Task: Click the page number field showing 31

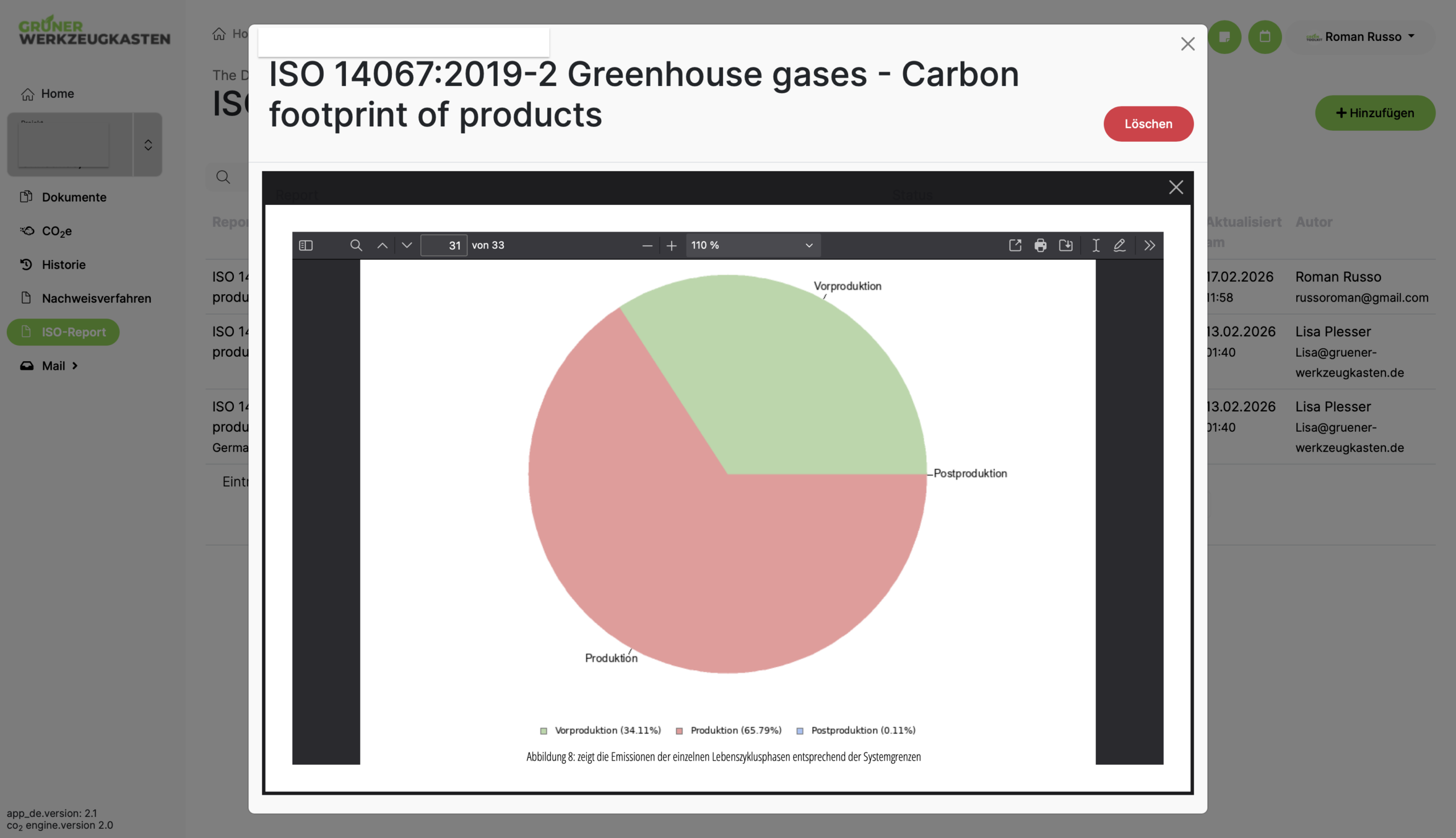Action: 444,245
